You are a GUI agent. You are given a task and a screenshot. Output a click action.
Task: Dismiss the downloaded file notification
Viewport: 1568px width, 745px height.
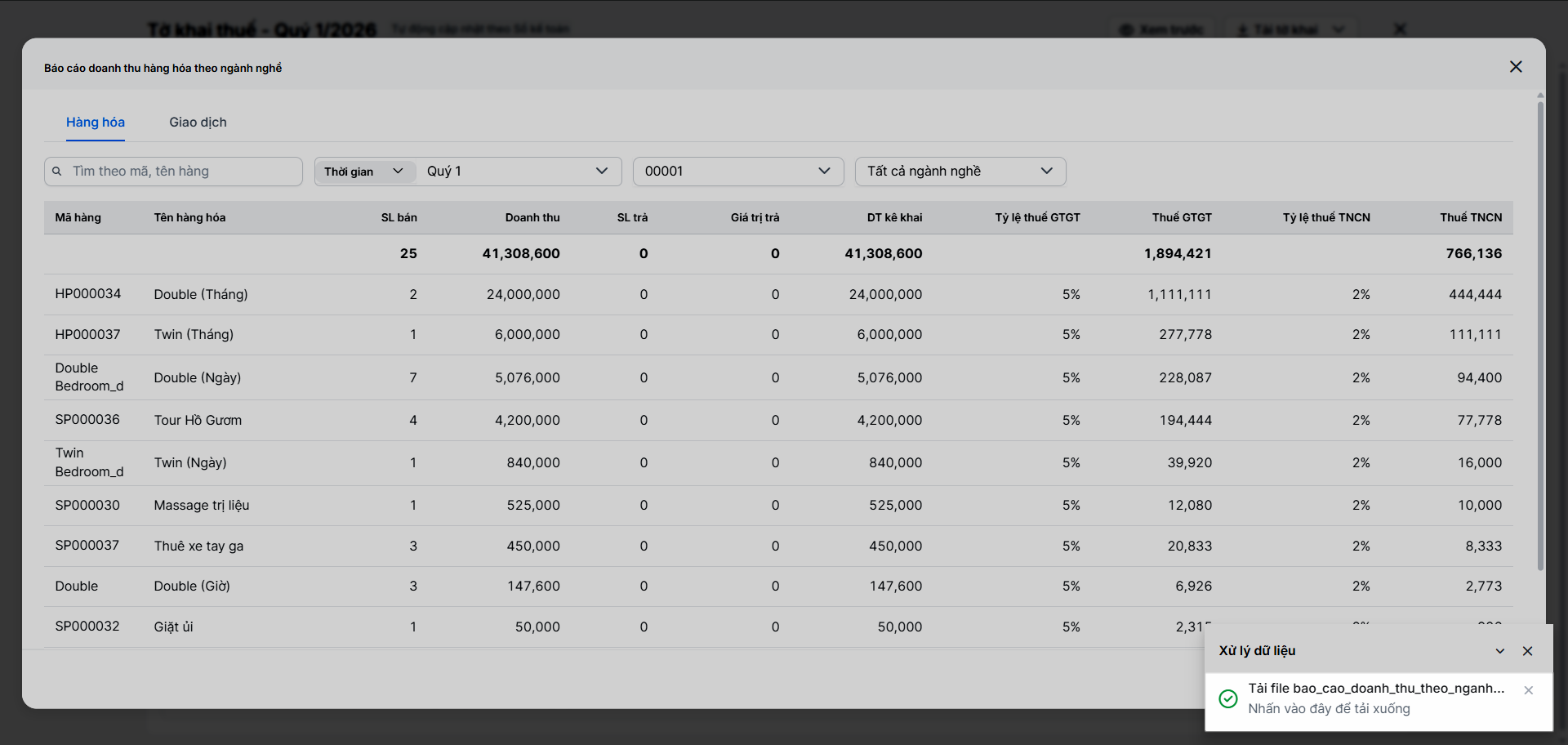[1529, 690]
